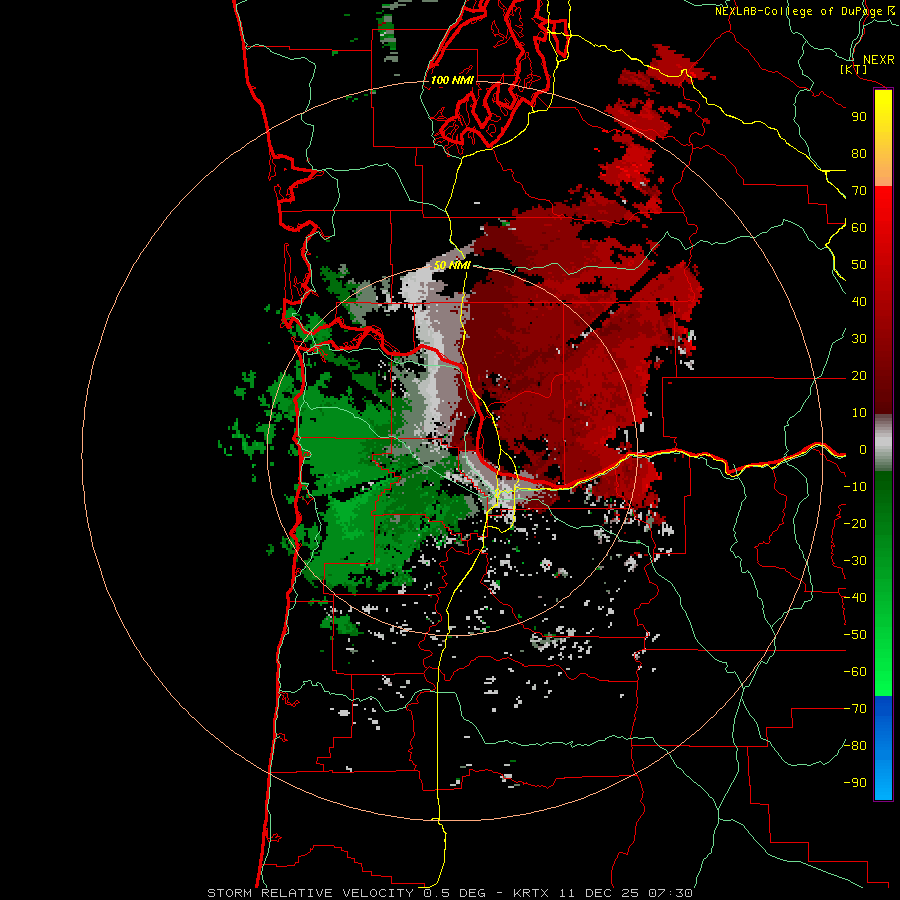Click the Storm Relative Velocity caption at bottom
Image resolution: width=900 pixels, height=900 pixels.
(450, 893)
